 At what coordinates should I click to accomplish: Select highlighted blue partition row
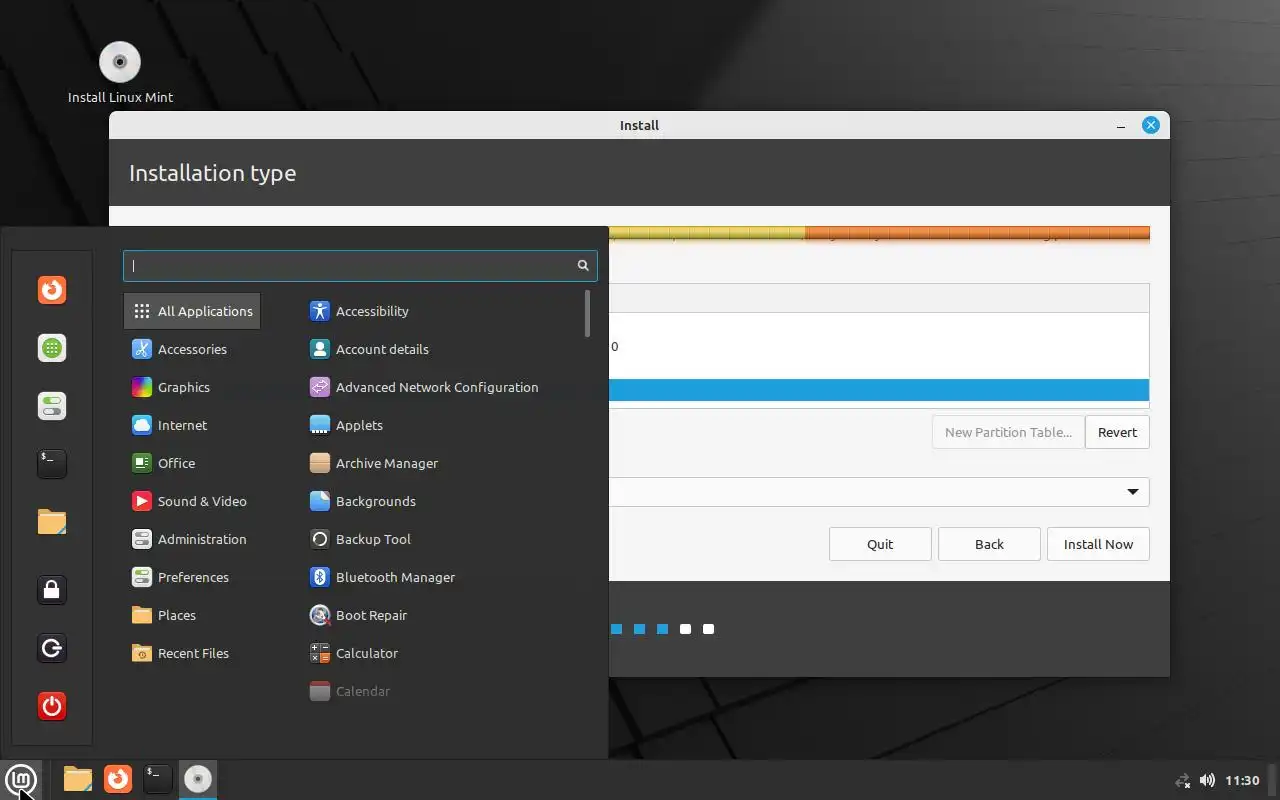(878, 390)
